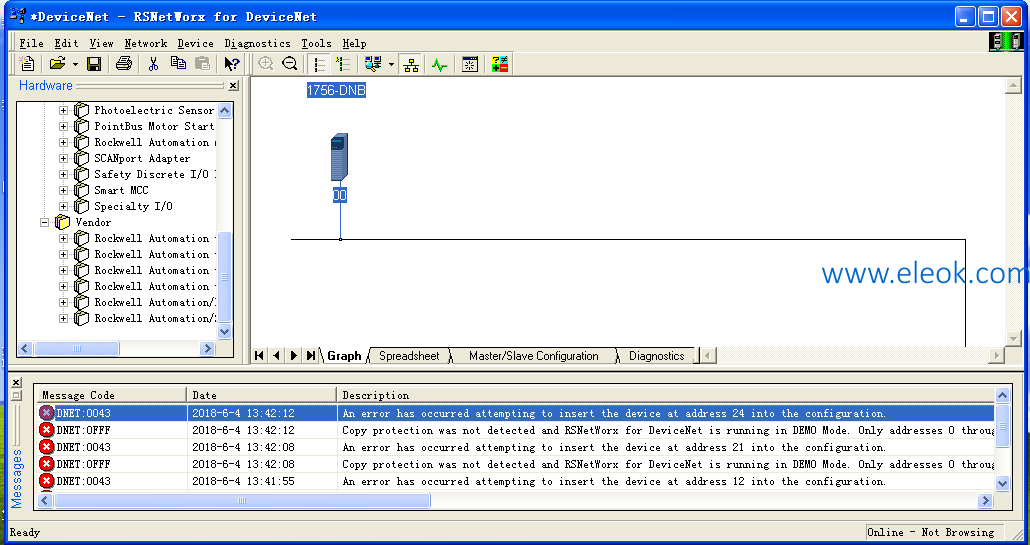This screenshot has width=1030, height=545.
Task: Close the Hardware panel
Action: [233, 85]
